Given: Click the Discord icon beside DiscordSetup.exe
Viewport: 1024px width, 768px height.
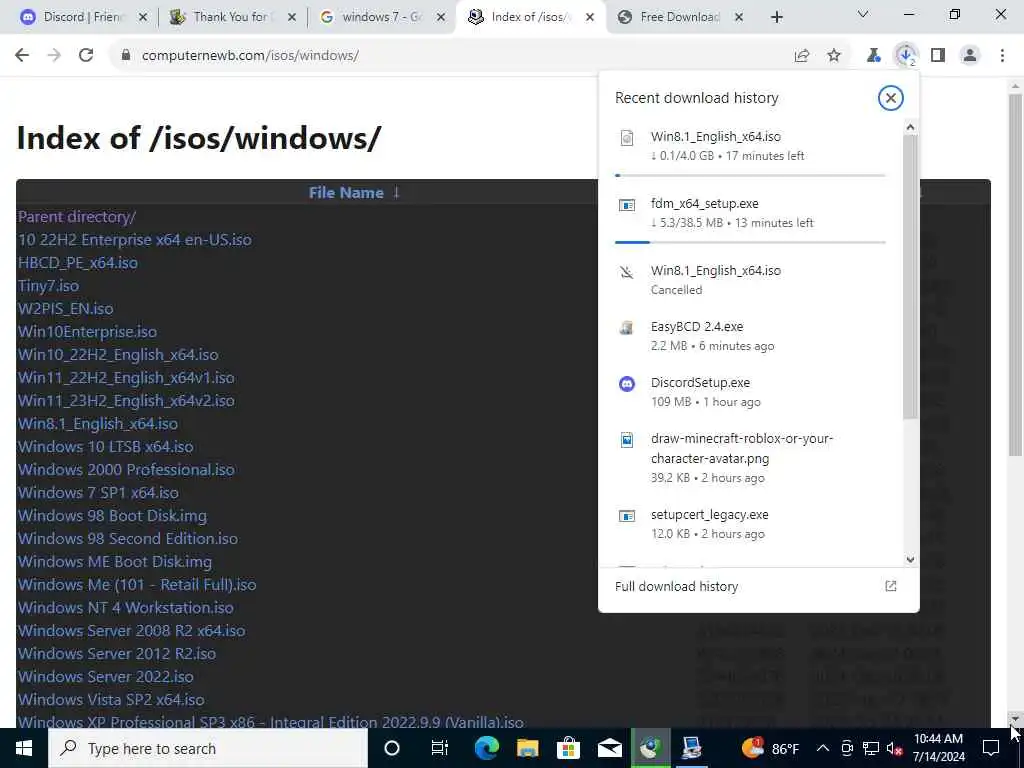Looking at the screenshot, I should 626,384.
